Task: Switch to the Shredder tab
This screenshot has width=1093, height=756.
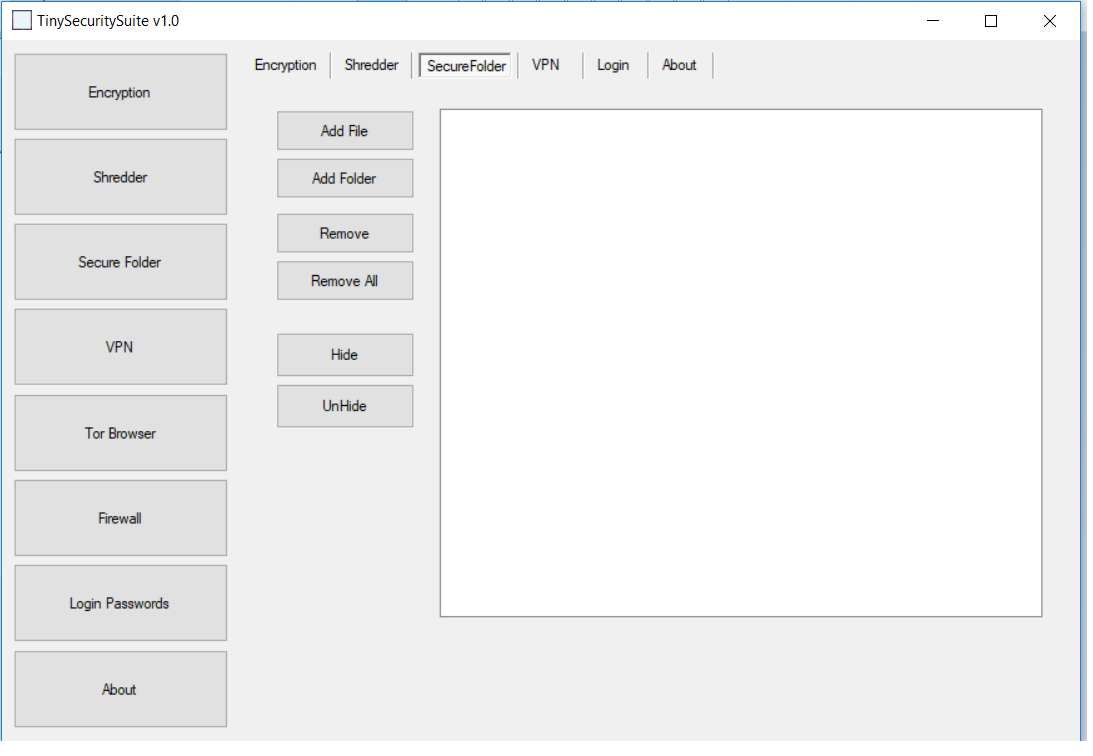Action: pyautogui.click(x=372, y=65)
